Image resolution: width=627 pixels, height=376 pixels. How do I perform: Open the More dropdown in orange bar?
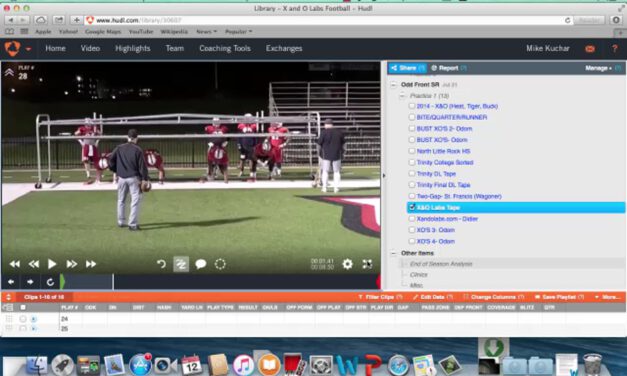click(x=608, y=297)
